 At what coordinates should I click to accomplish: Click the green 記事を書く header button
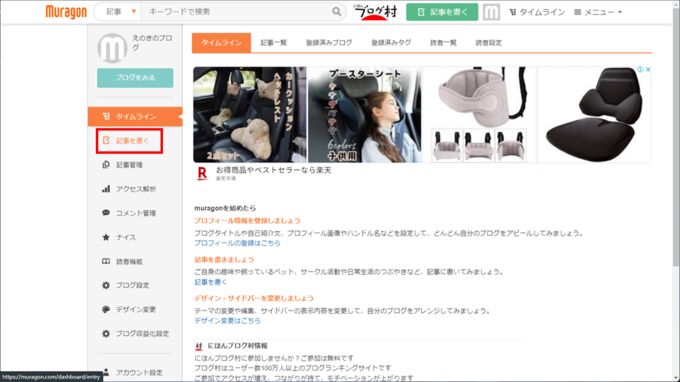[x=442, y=12]
